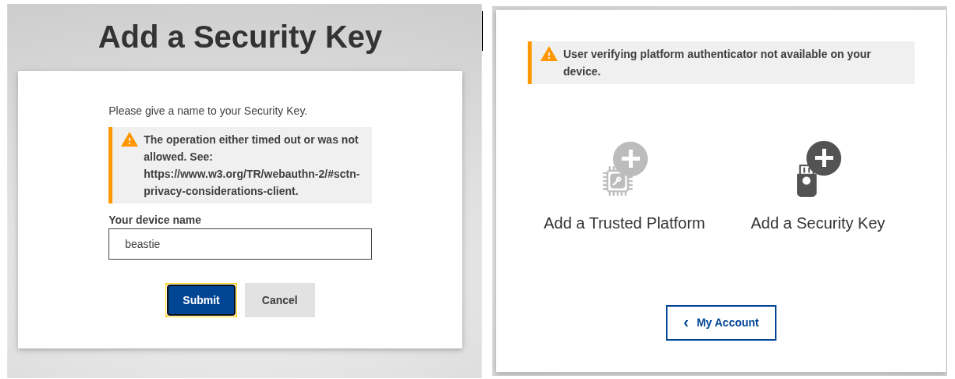
Task: Click the Add a Trusted Platform label
Action: [x=624, y=223]
